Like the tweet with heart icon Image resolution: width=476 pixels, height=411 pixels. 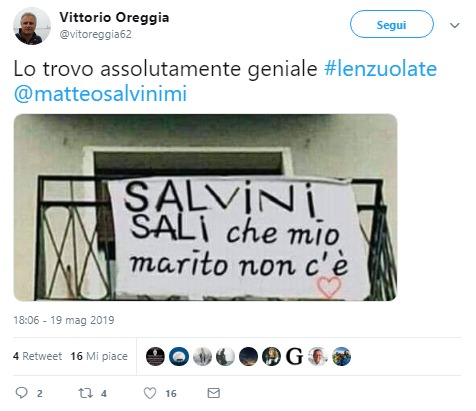(x=150, y=393)
